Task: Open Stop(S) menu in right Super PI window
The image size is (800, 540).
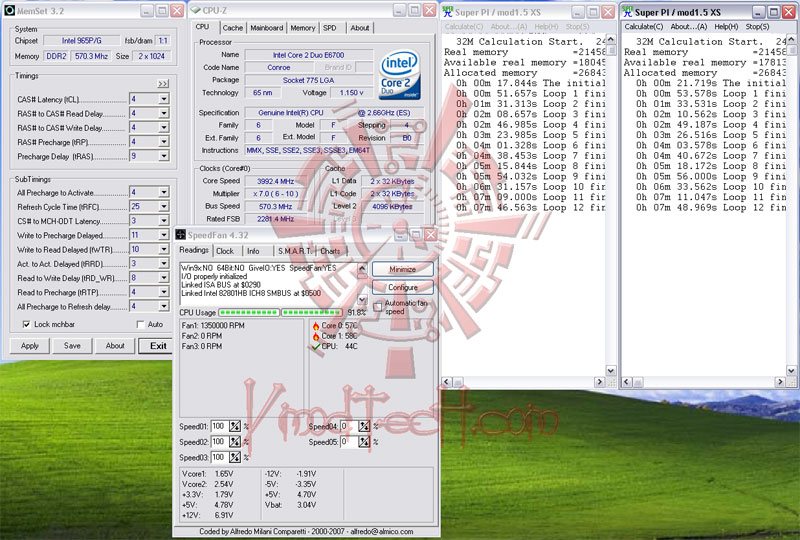Action: (757, 27)
